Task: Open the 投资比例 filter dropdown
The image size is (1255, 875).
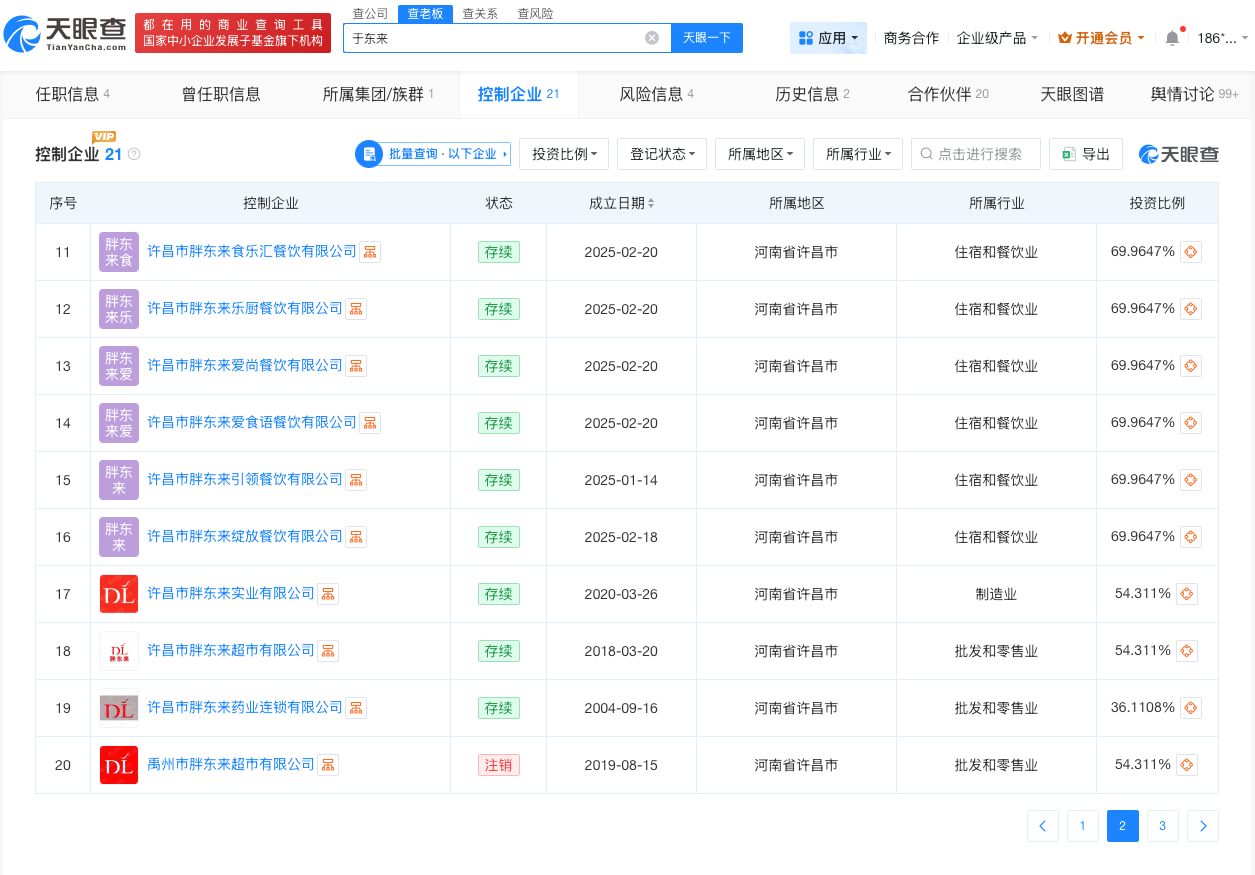Action: coord(564,154)
